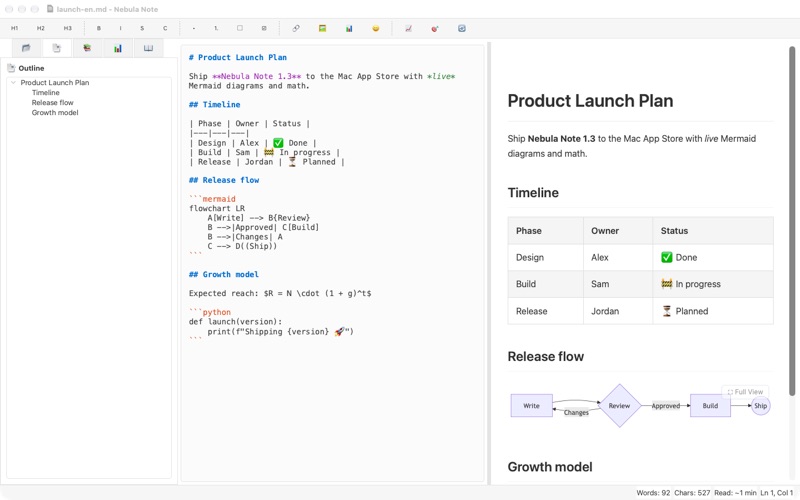Click the 'flowchart LR' line in the editor

pyautogui.click(x=217, y=209)
